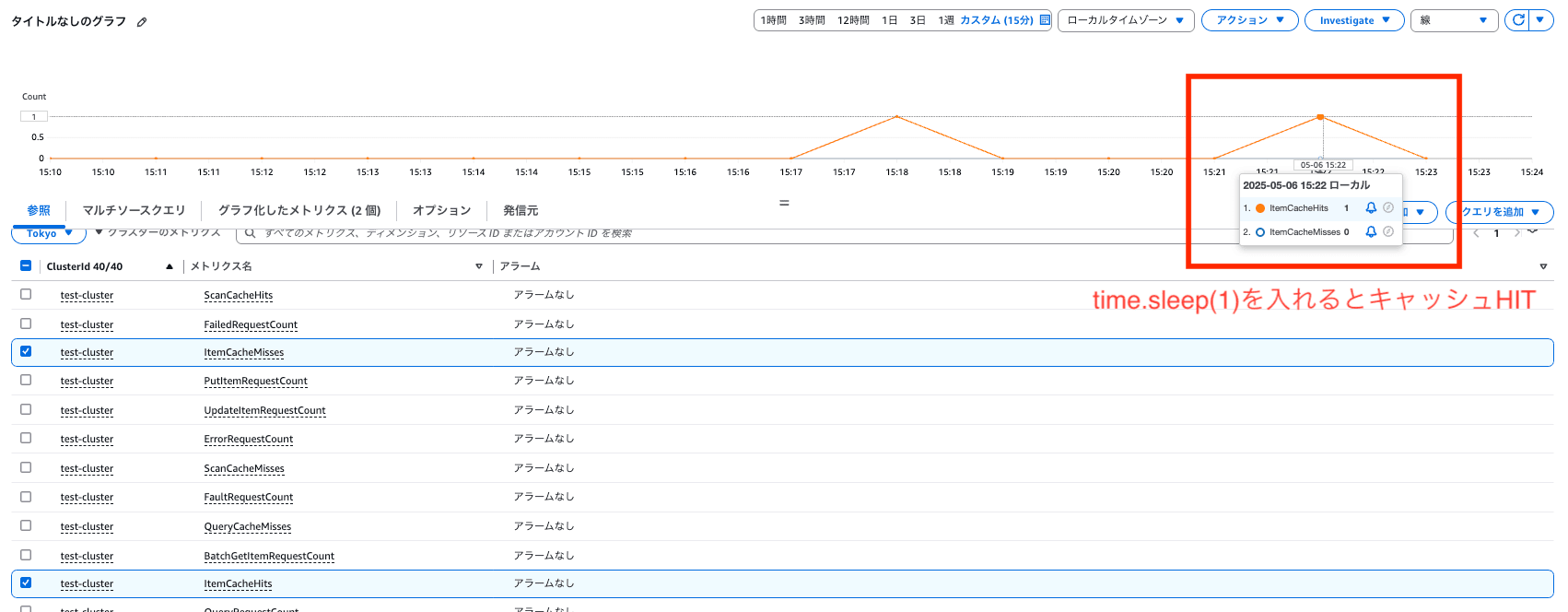This screenshot has height=612, width=1568.
Task: Open alarm column filter triangle at right
Action: pos(1543,266)
